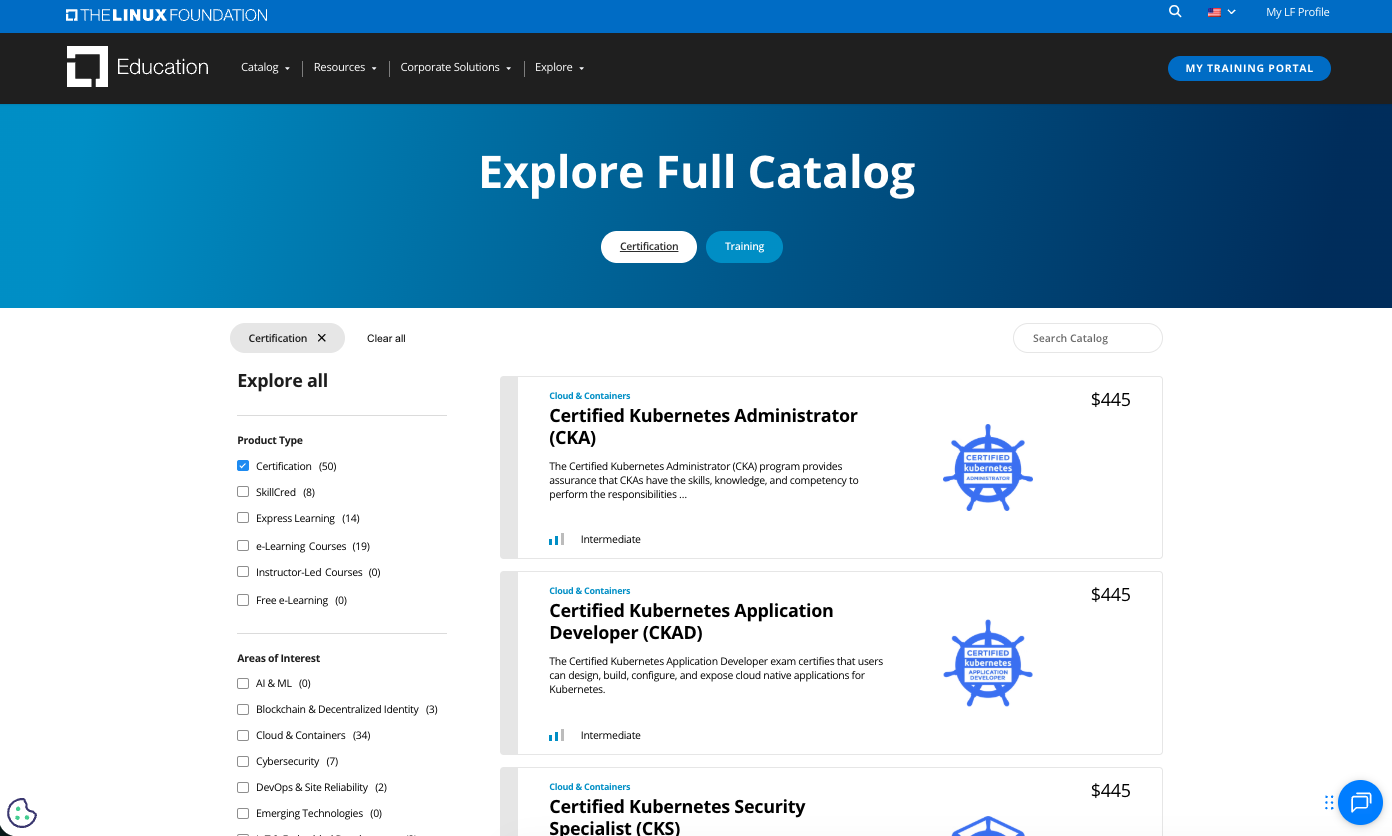Screen dimensions: 1392x836
Task: Open the search magnifier icon
Action: click(x=1175, y=12)
